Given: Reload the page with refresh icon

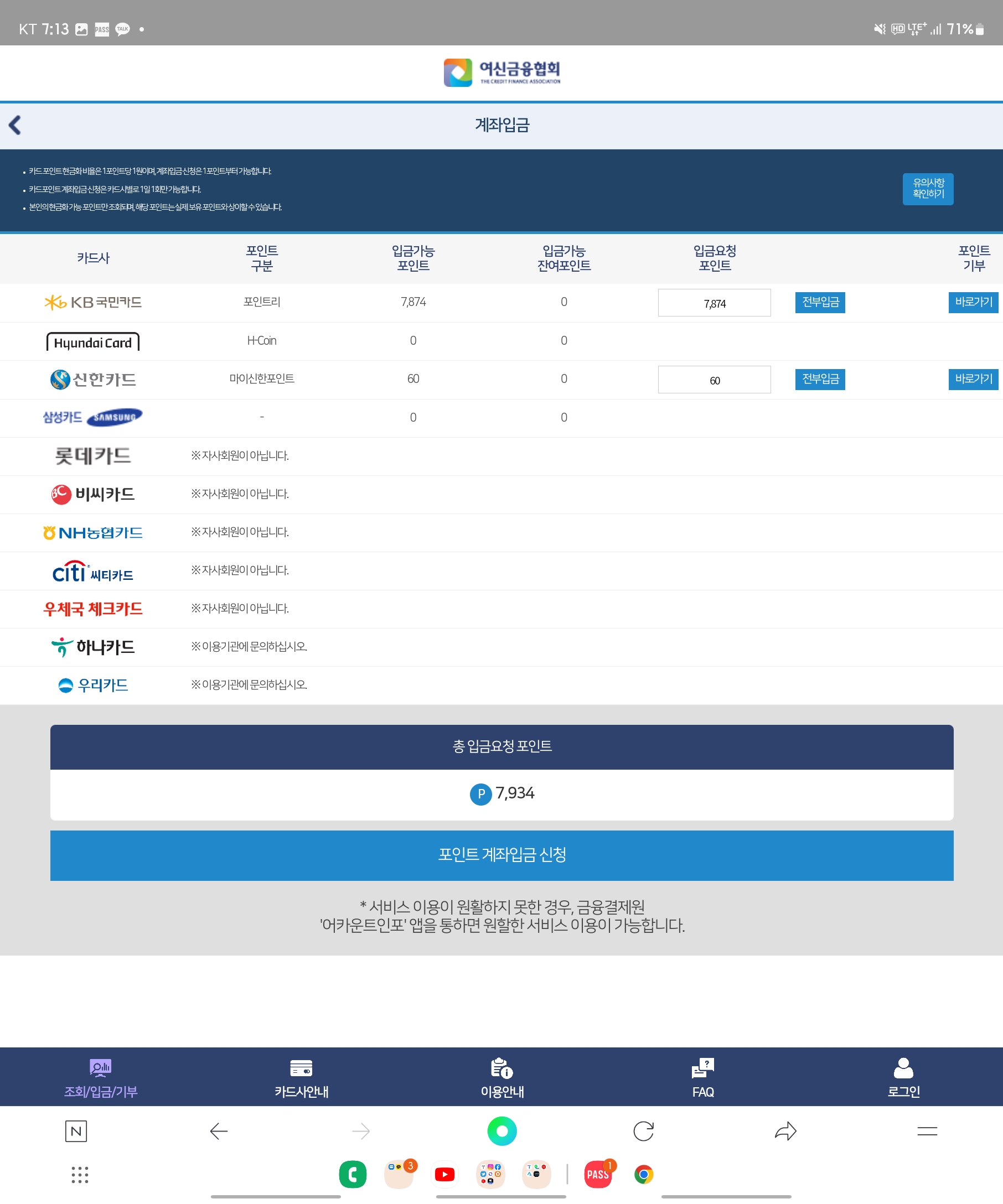Looking at the screenshot, I should pos(643,1131).
